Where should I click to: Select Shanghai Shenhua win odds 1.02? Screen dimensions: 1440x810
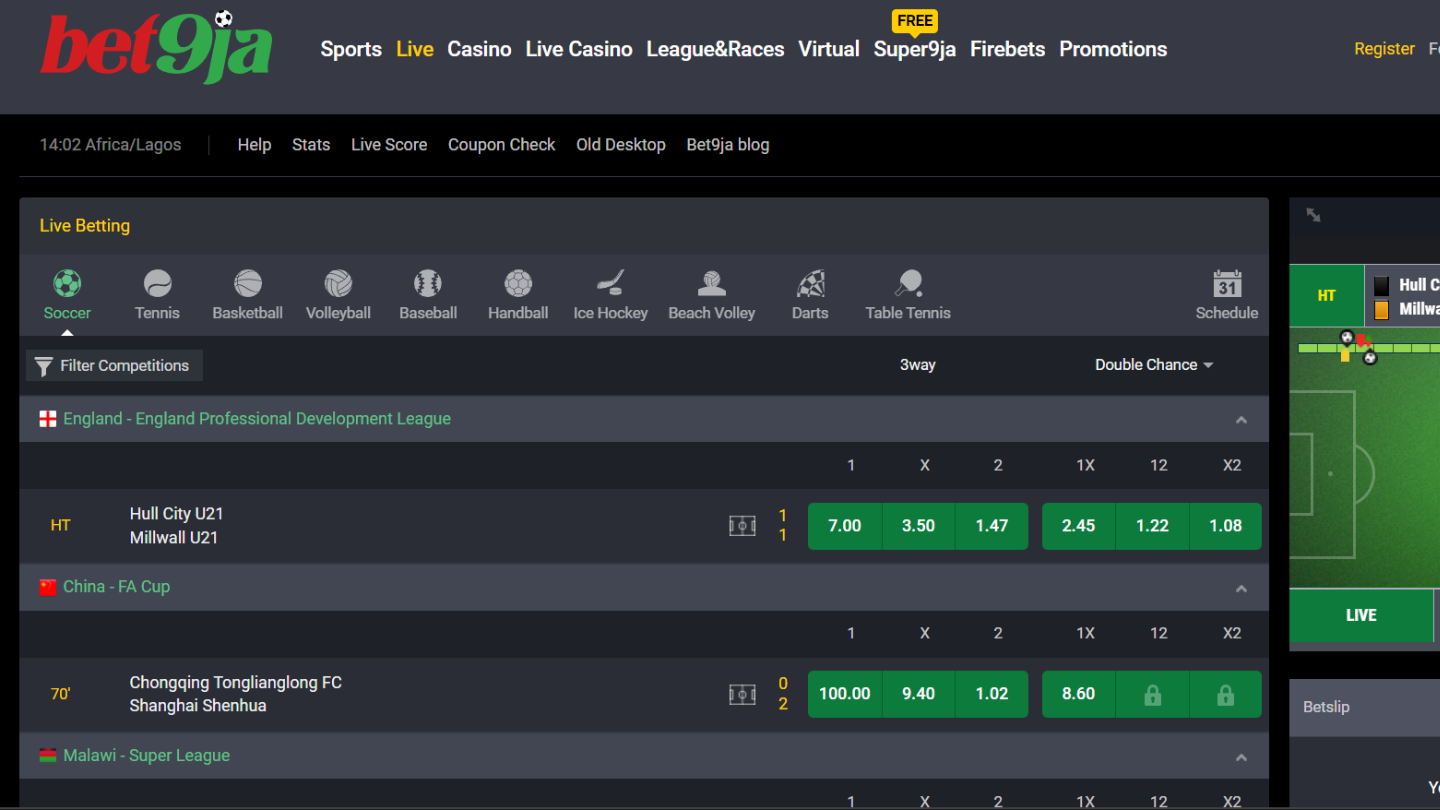[992, 694]
